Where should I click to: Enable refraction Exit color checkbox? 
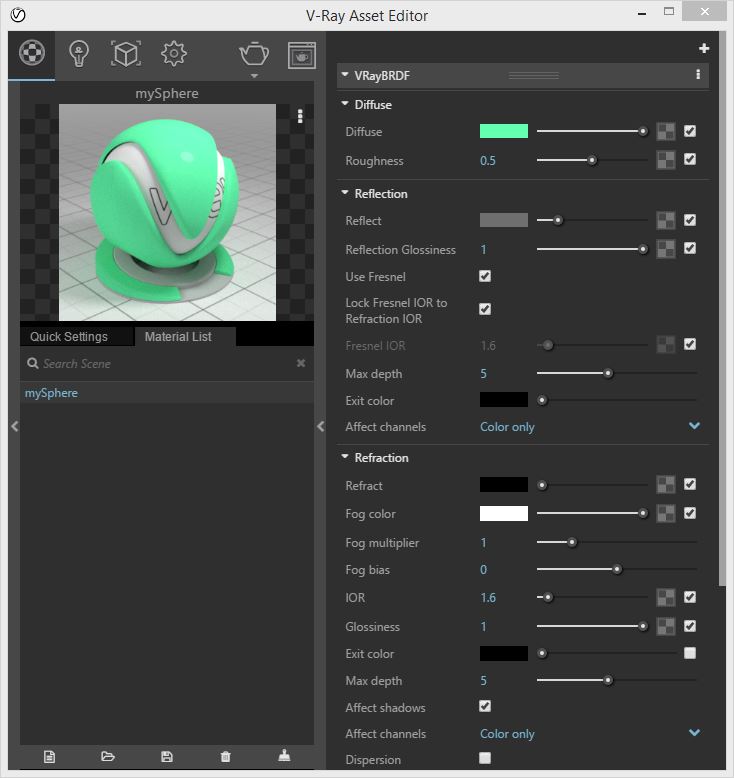click(690, 653)
